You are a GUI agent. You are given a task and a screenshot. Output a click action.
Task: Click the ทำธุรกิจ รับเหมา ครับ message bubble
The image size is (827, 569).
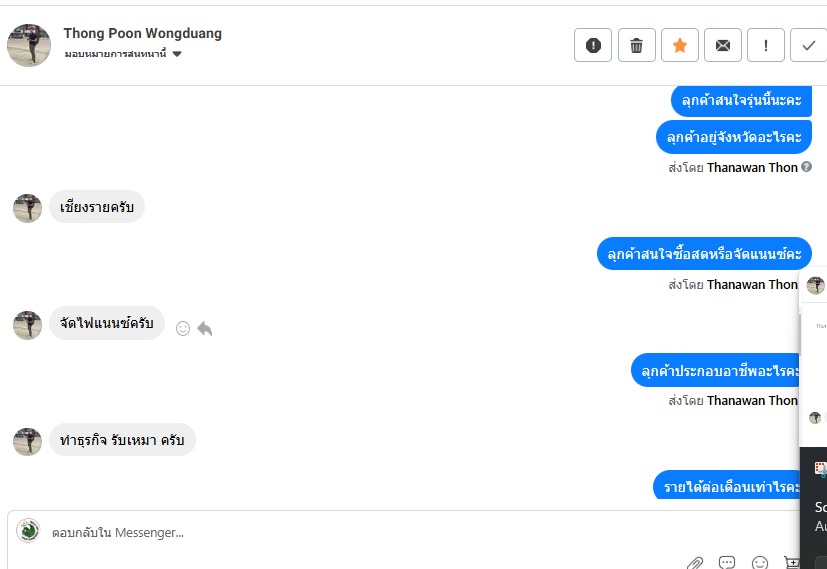122,440
